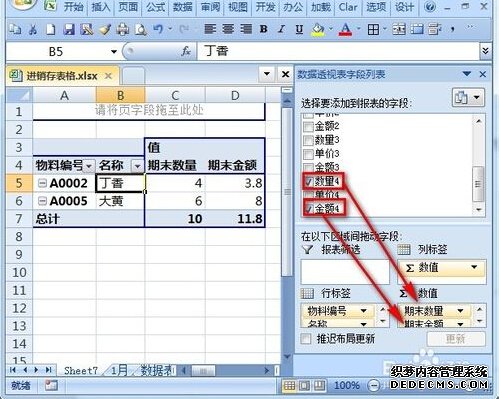Click the formula bar input field
The image size is (499, 399).
click(x=338, y=51)
